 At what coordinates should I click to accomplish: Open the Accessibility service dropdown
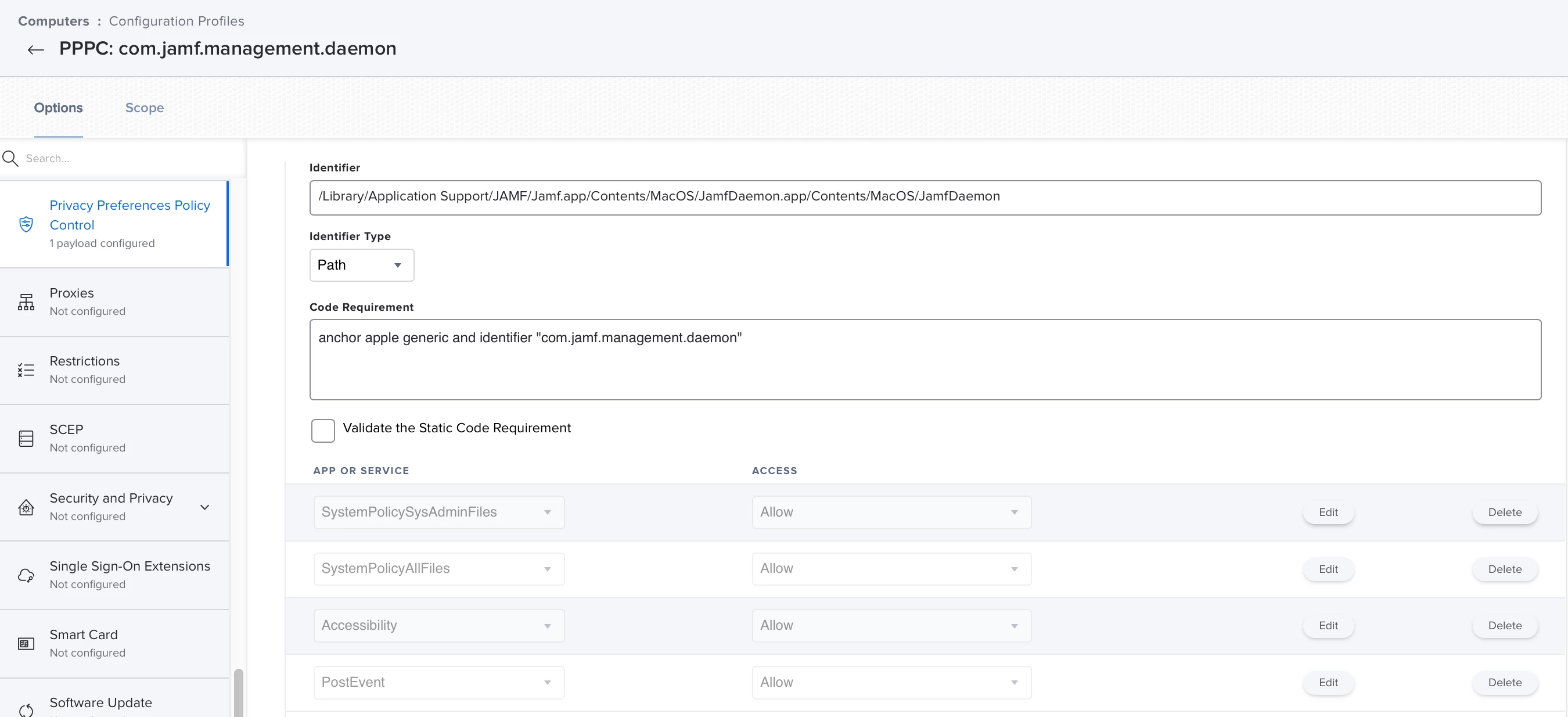(x=439, y=626)
